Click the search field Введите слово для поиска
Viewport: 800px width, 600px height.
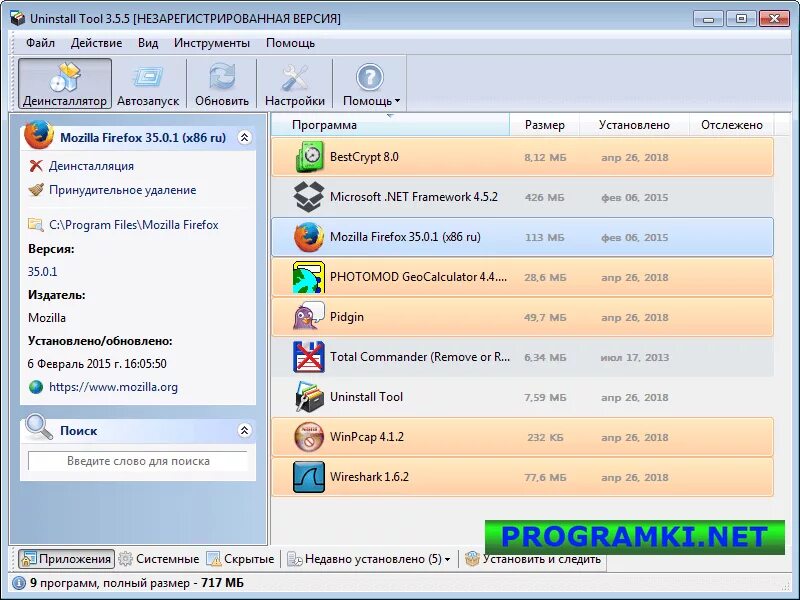coord(138,461)
